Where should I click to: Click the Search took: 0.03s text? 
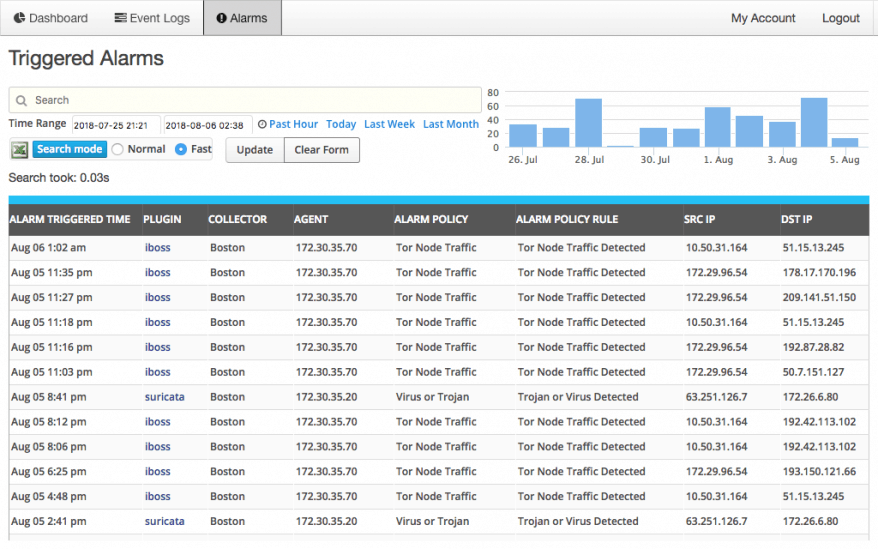tap(59, 178)
